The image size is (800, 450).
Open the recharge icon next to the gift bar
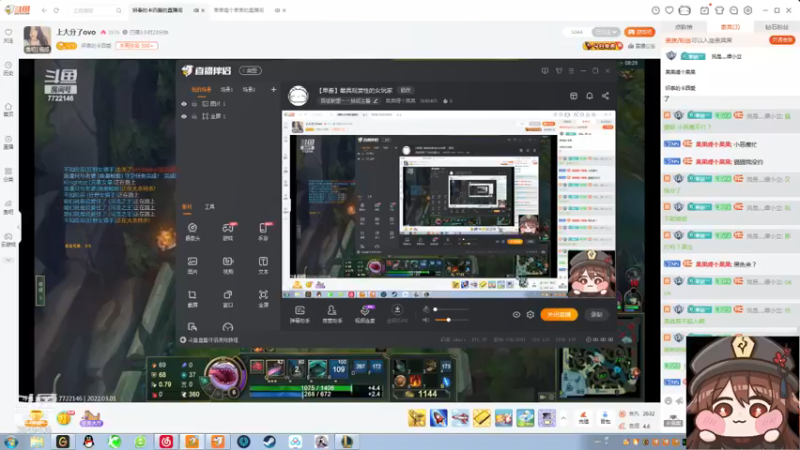[x=584, y=418]
